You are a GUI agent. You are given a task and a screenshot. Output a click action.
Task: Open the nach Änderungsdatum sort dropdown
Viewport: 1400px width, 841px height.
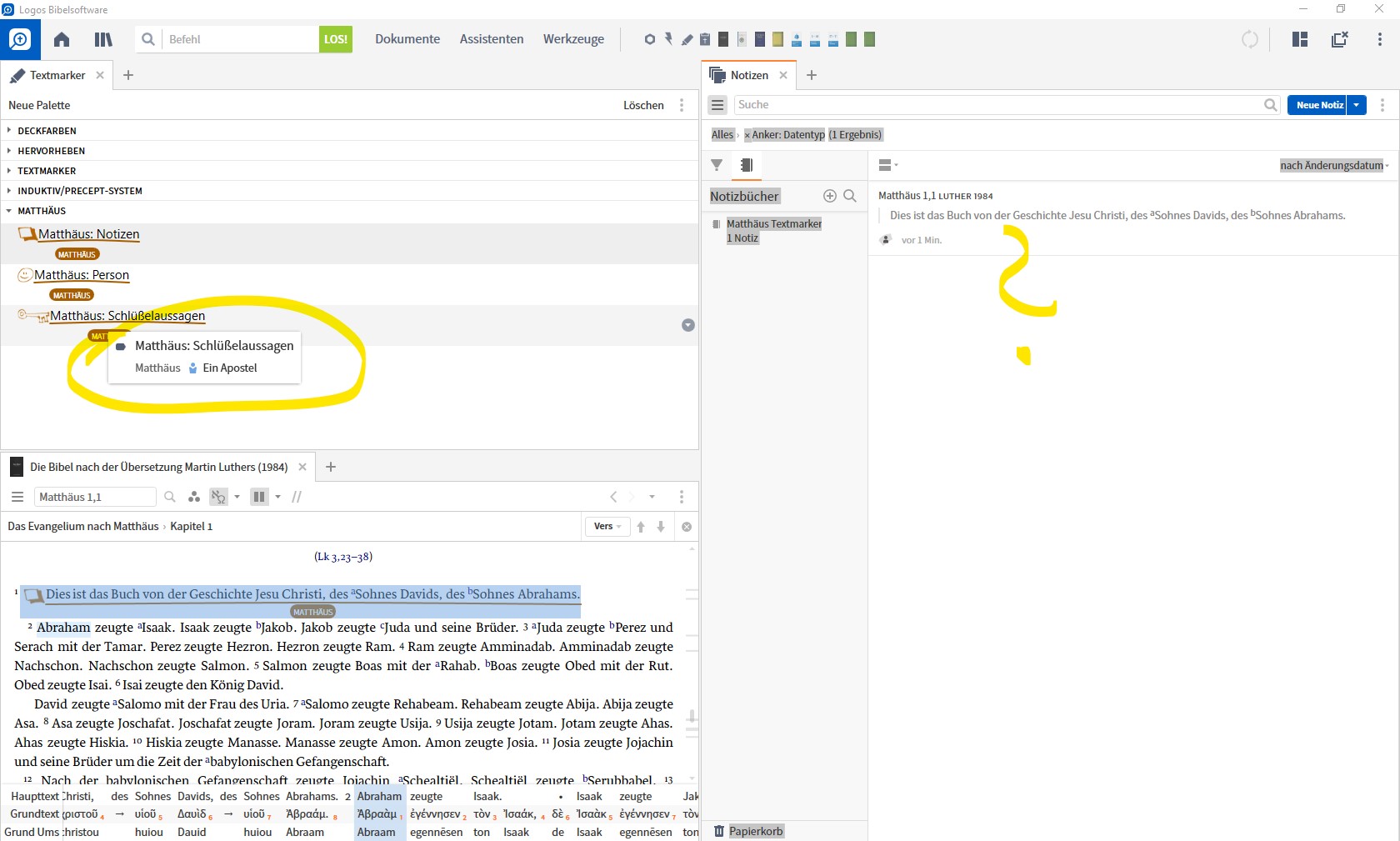click(x=1334, y=165)
